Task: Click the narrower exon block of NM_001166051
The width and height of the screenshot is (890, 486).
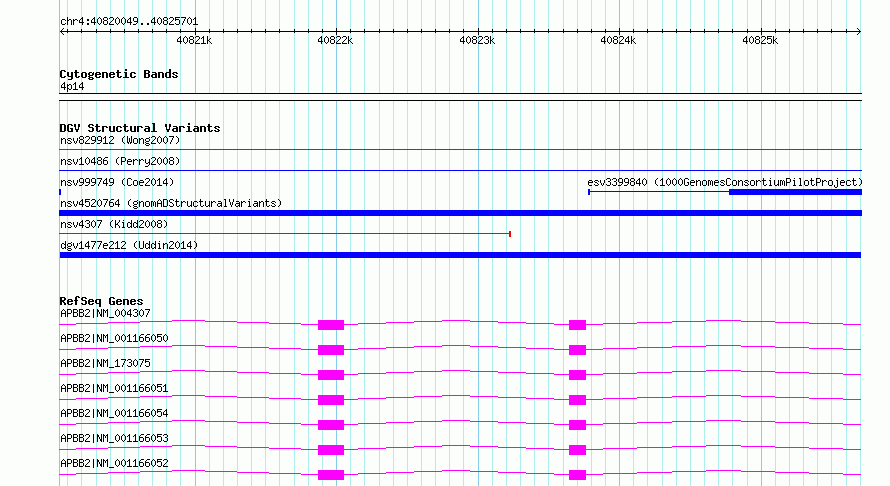Action: [x=577, y=400]
